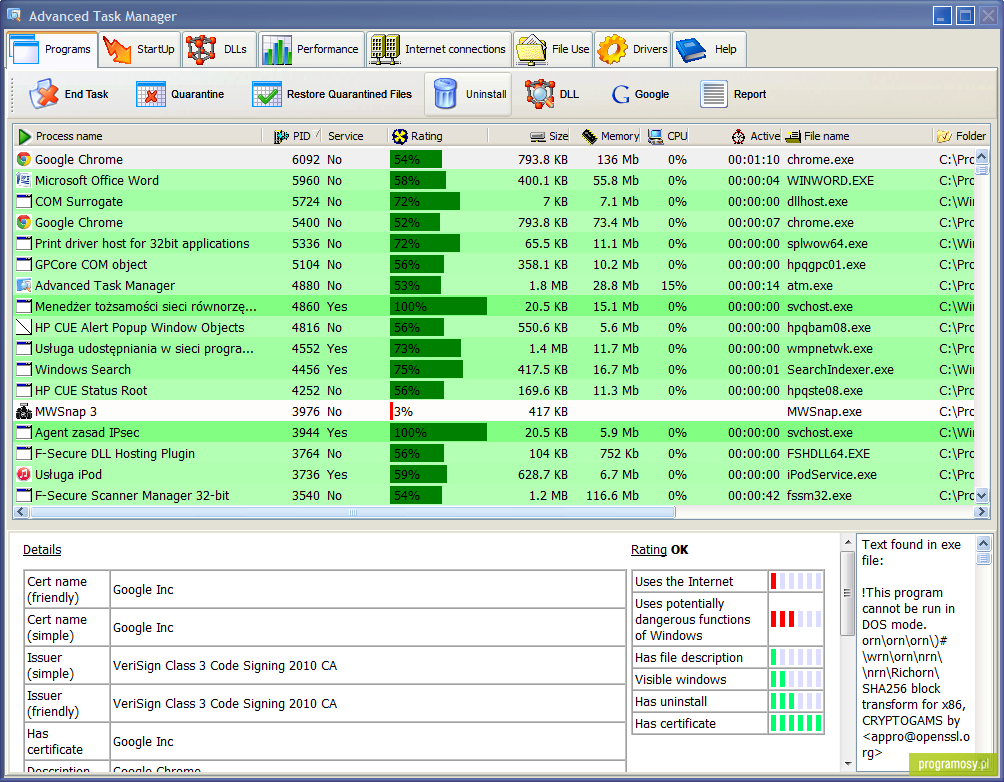Click the Drivers gear icon

(x=612, y=49)
